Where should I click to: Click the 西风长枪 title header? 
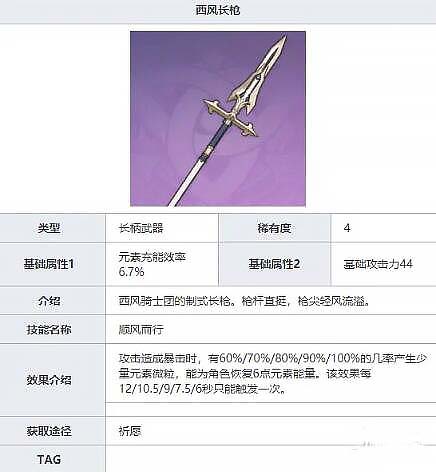click(x=218, y=10)
